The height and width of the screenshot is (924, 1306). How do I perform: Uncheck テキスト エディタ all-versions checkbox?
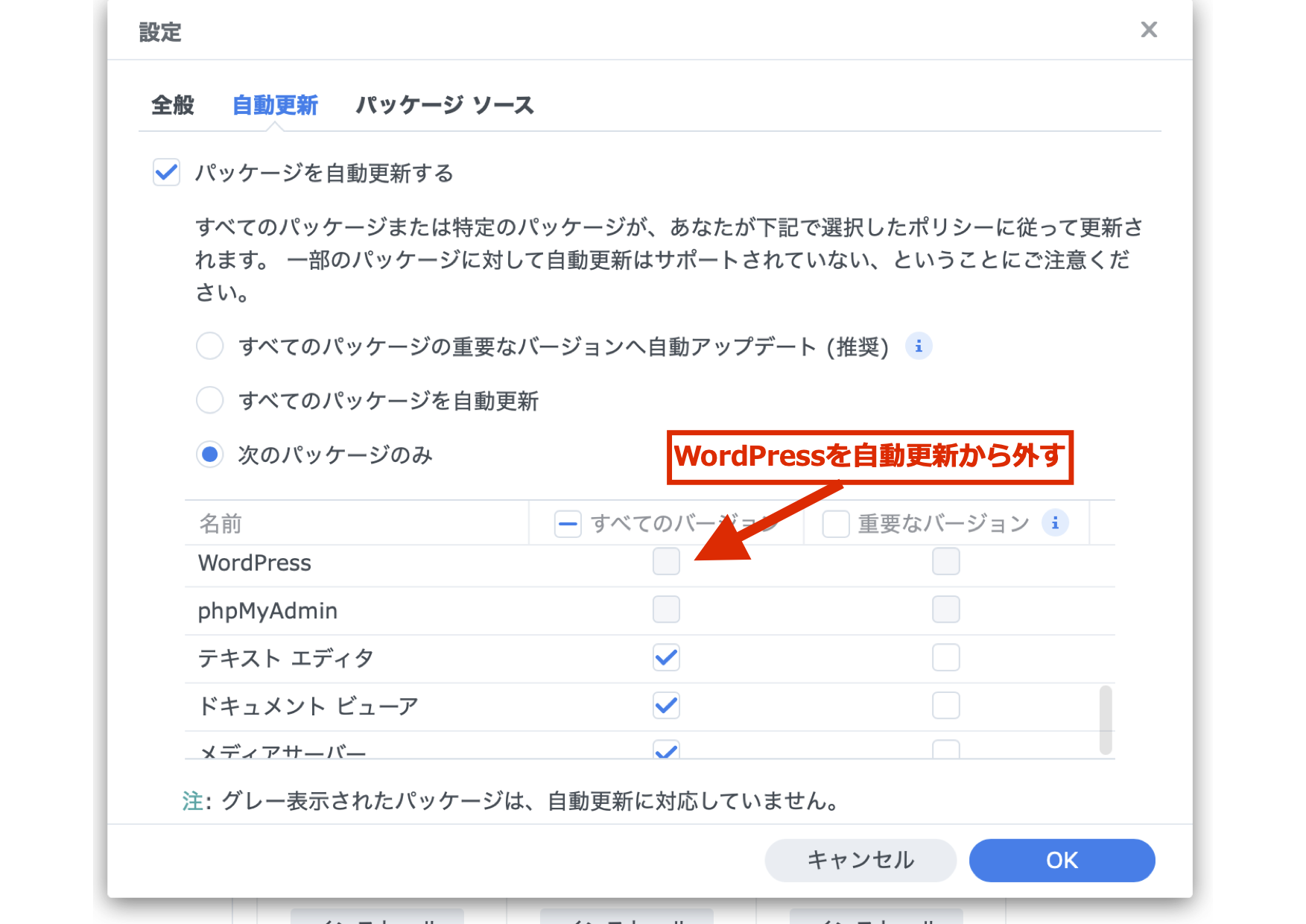click(x=666, y=657)
